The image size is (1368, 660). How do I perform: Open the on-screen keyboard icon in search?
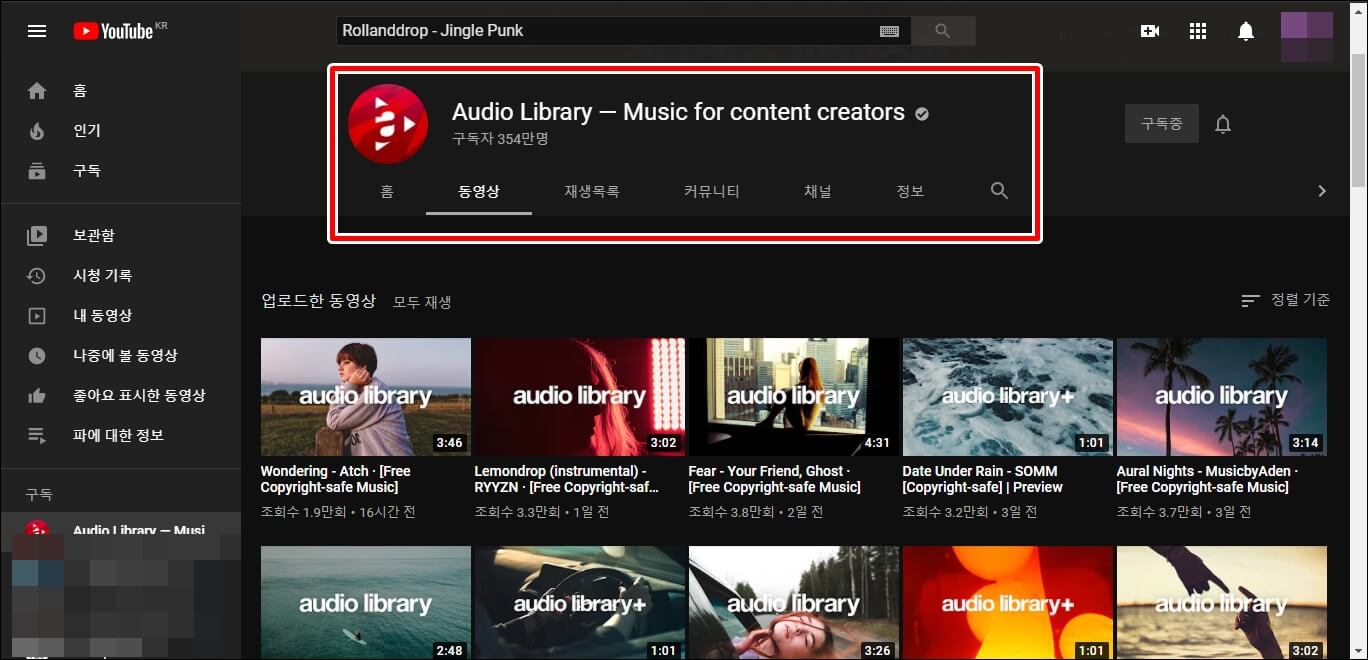tap(889, 31)
